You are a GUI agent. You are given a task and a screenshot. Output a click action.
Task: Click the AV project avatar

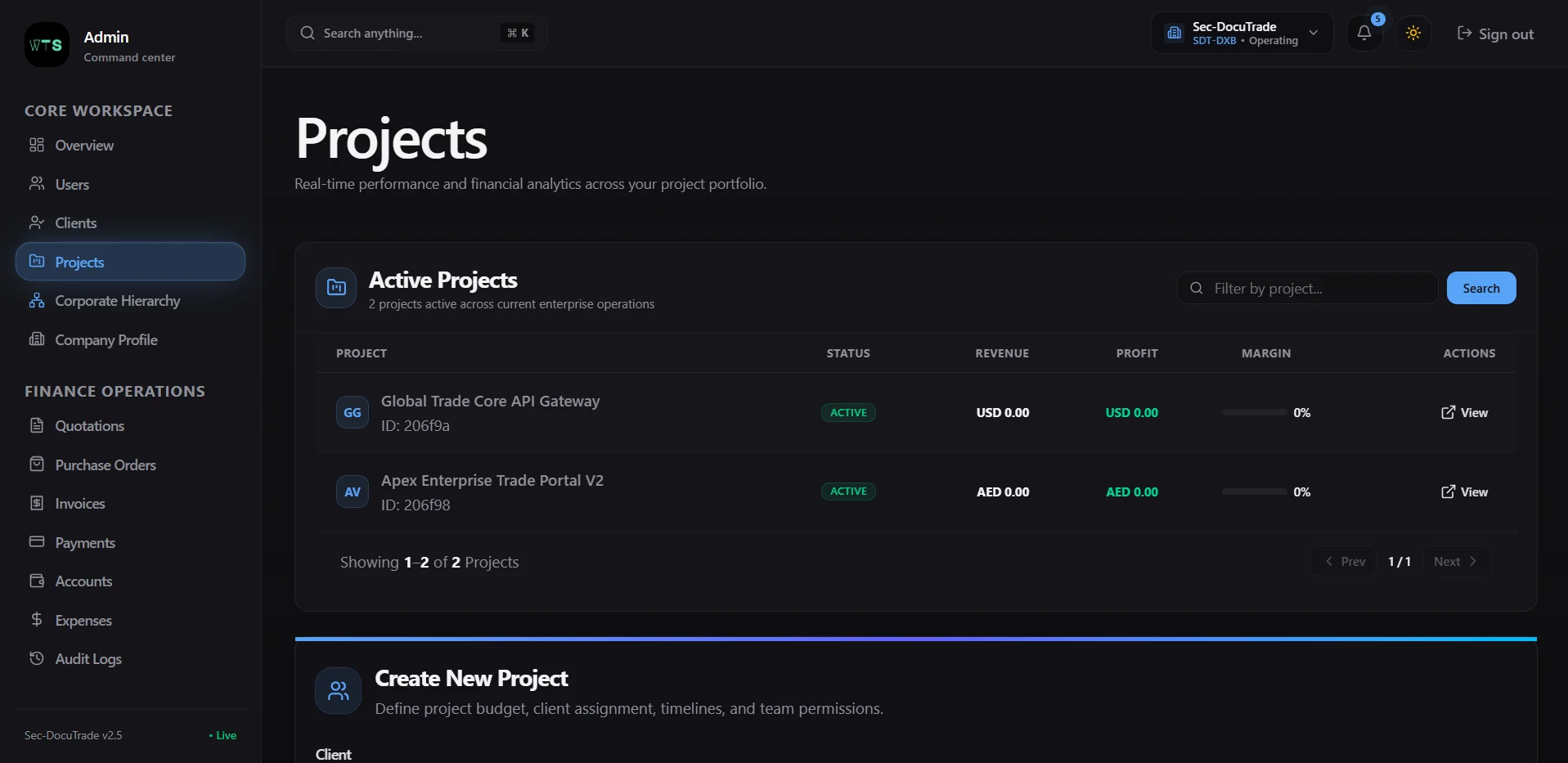click(353, 491)
